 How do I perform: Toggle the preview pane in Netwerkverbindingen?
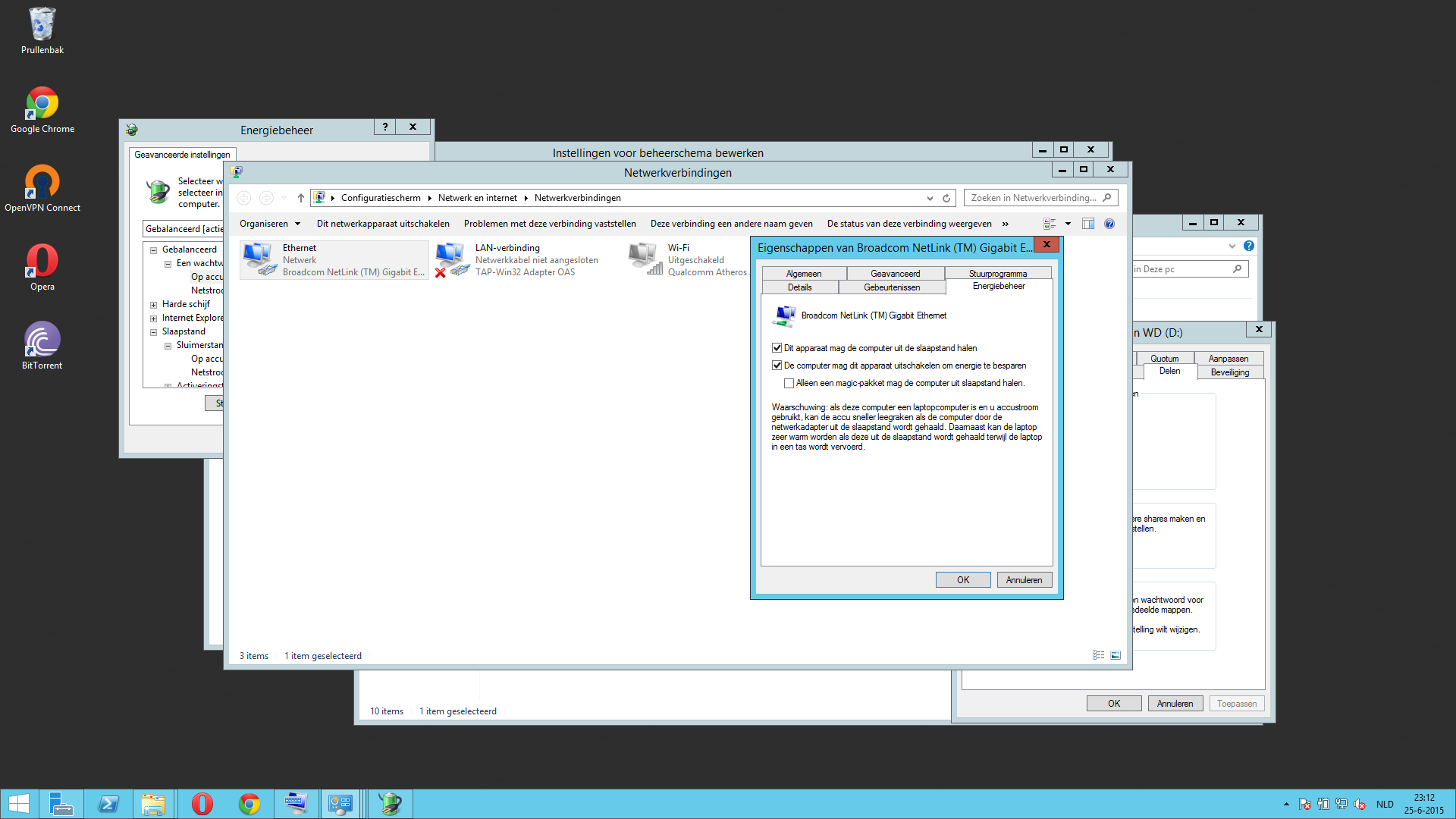pos(1088,224)
